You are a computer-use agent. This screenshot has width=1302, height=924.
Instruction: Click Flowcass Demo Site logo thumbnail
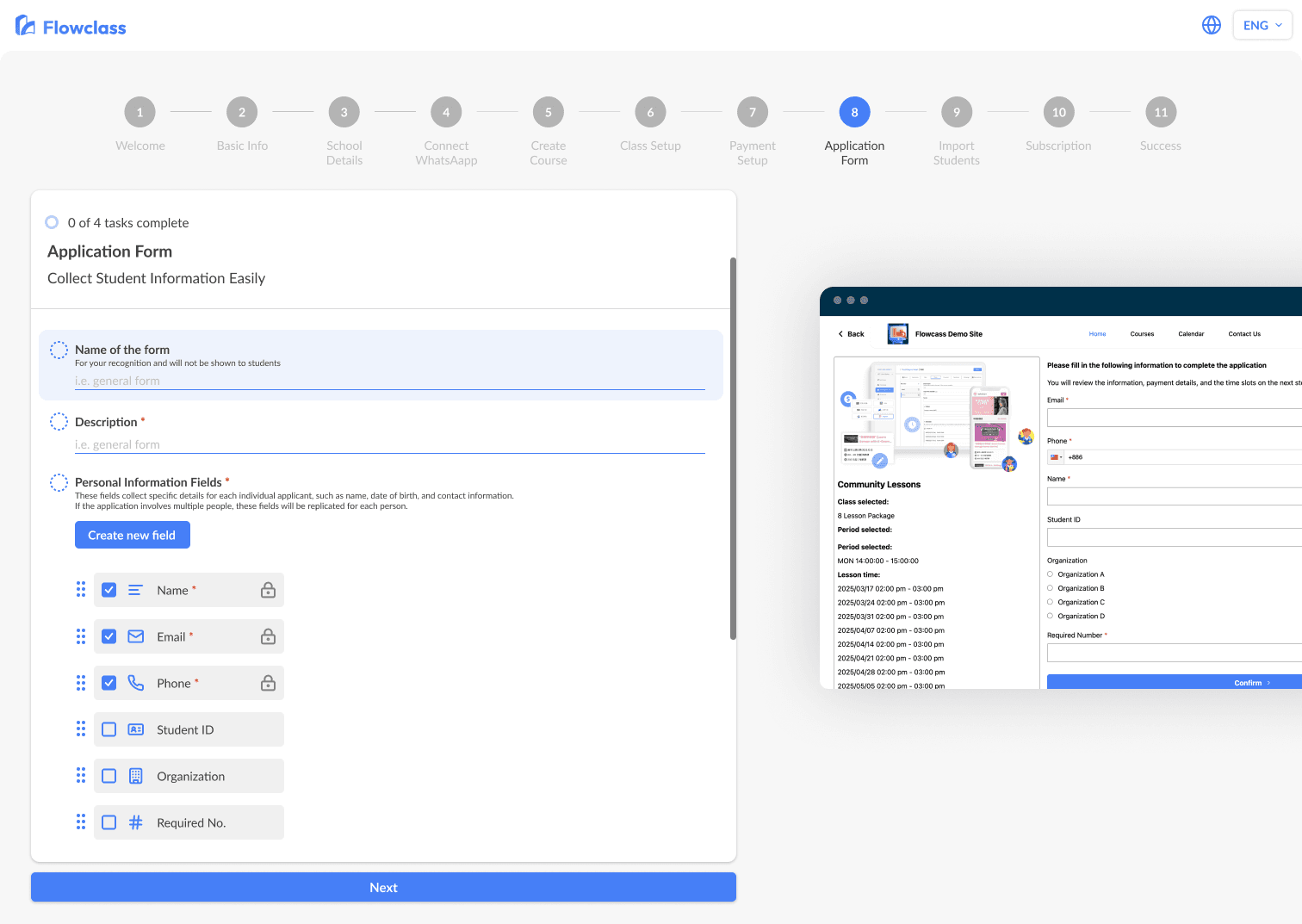898,334
